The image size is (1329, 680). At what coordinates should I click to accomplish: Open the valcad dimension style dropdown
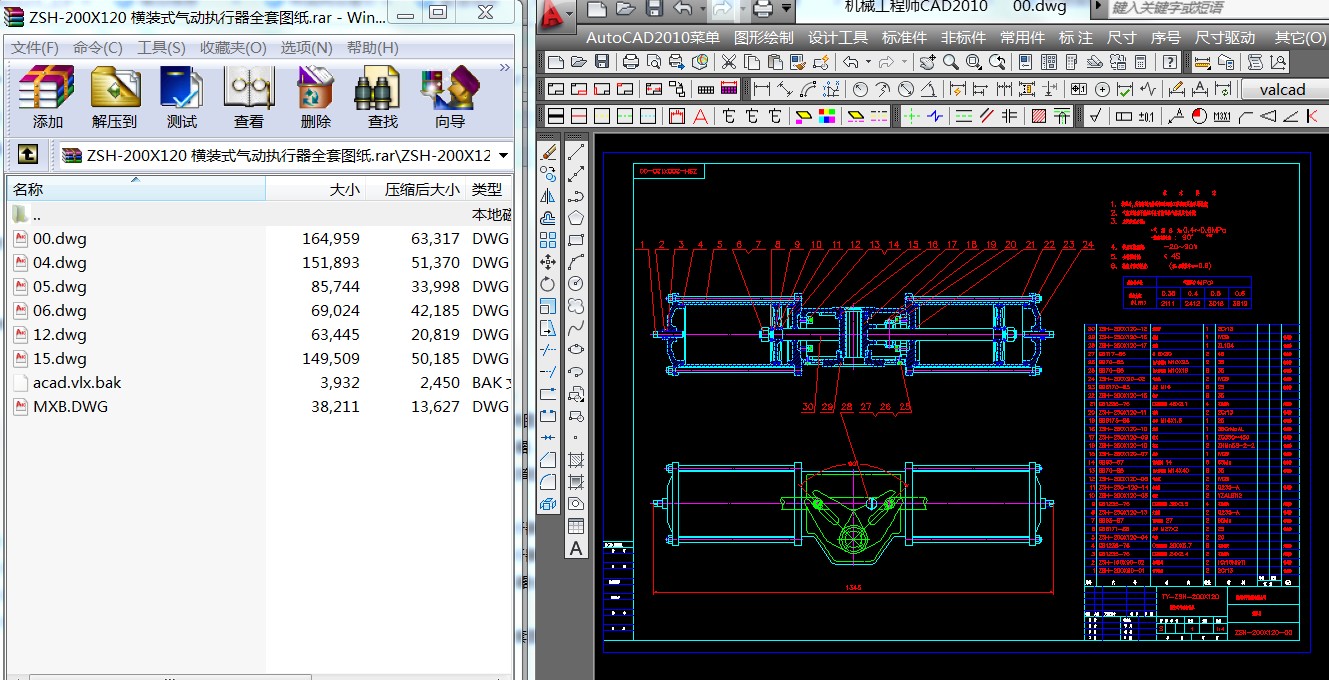pyautogui.click(x=1284, y=89)
